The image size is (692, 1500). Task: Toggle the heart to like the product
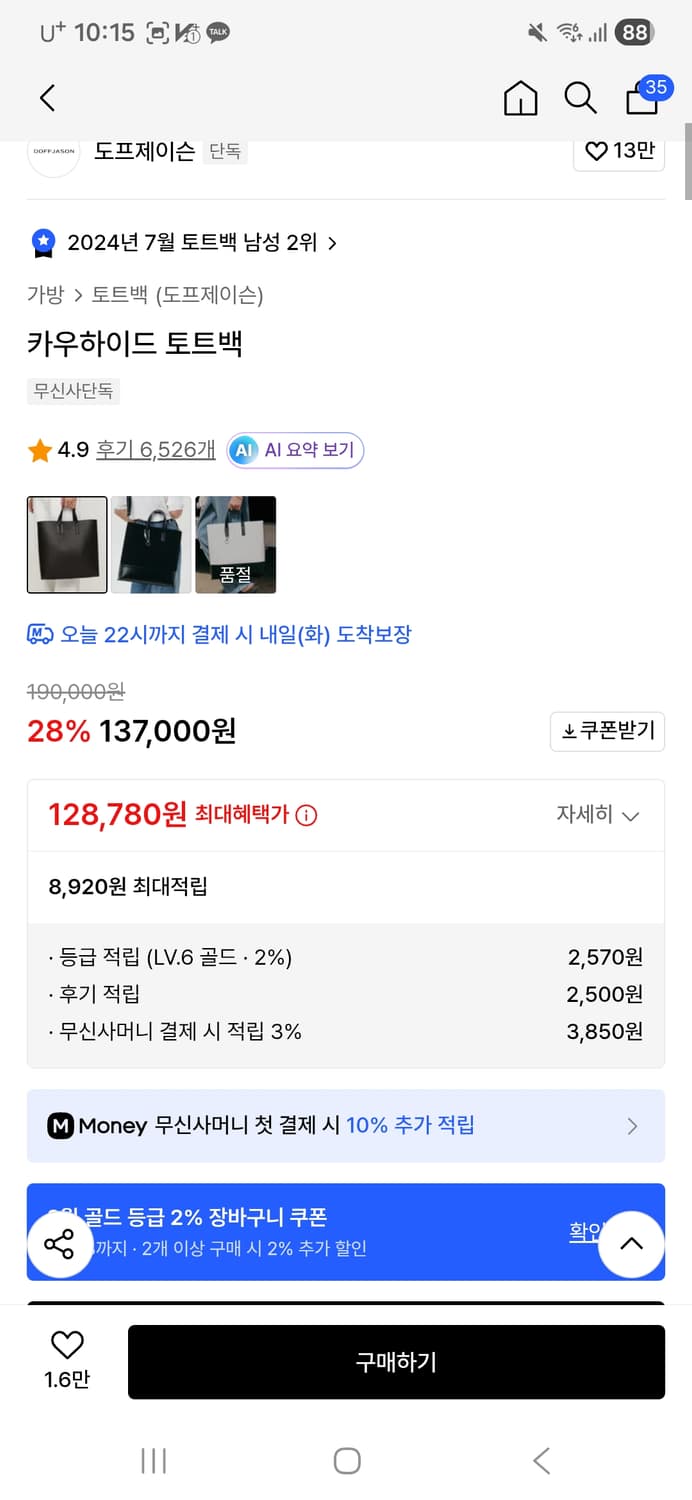pyautogui.click(x=64, y=1346)
